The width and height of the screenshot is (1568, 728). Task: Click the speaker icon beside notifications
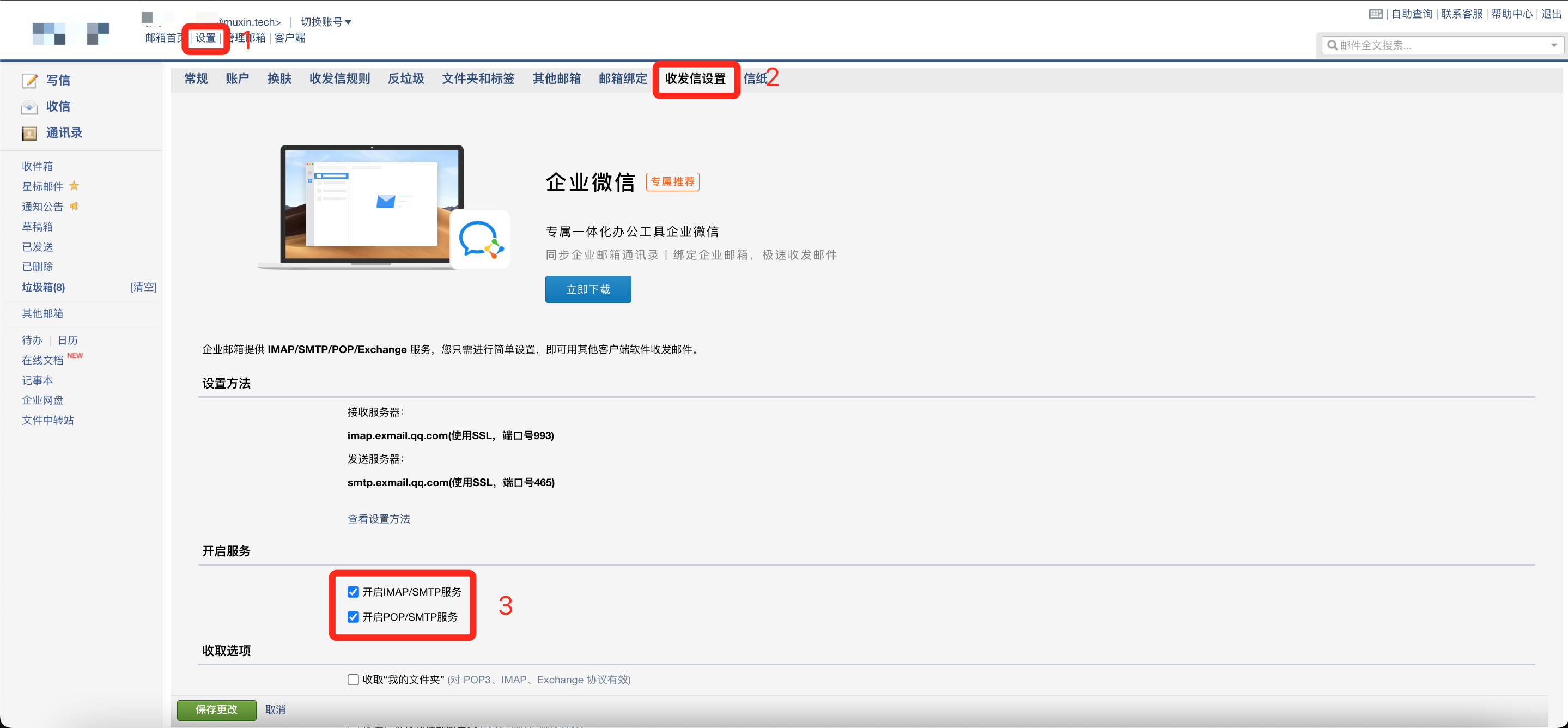pos(74,207)
